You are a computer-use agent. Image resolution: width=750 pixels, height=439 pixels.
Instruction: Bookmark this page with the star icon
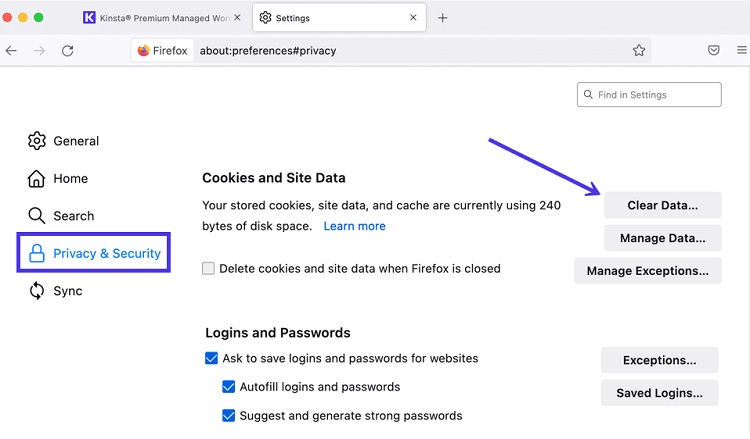pos(639,50)
